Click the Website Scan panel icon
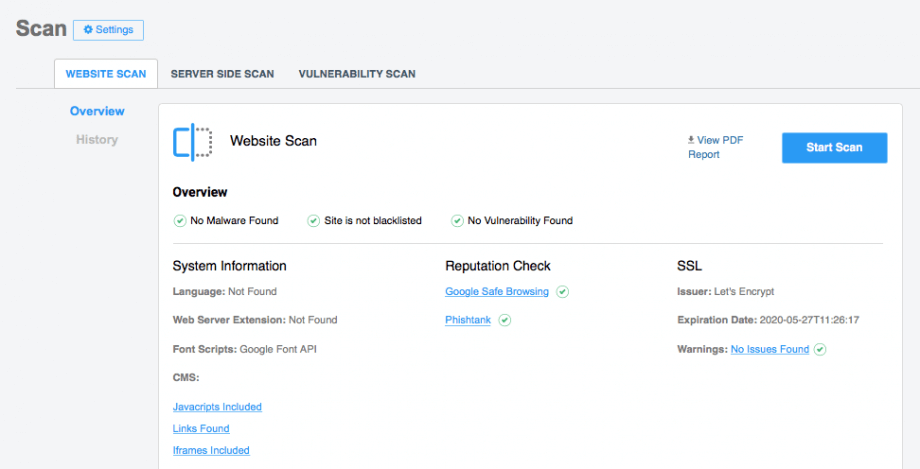This screenshot has height=469, width=920. pos(192,141)
